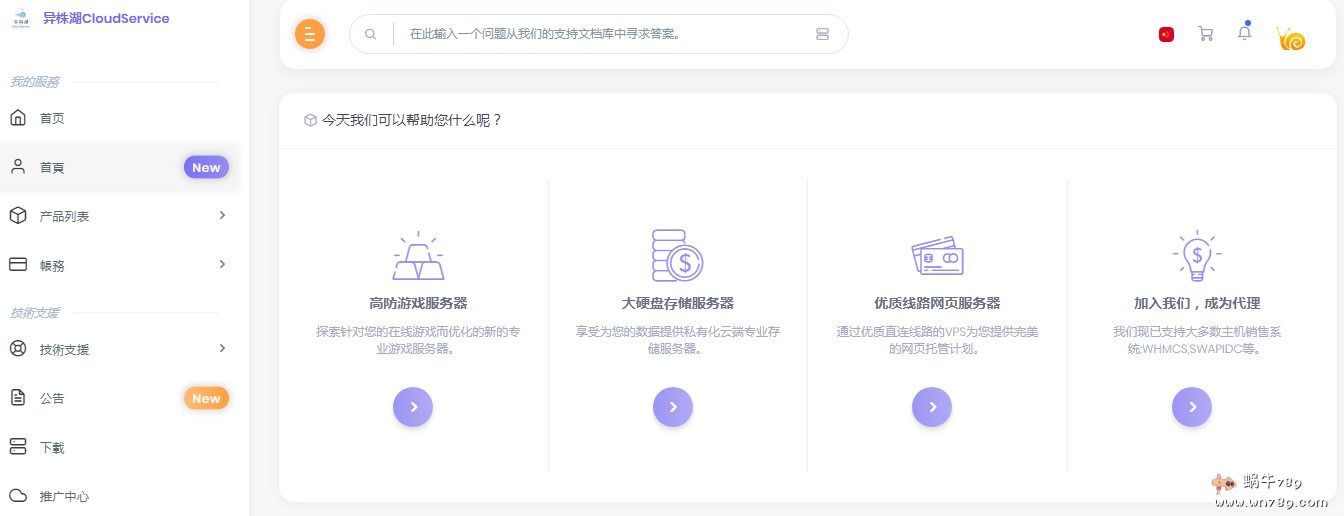Click the server icon inside search bar
The width and height of the screenshot is (1344, 516).
click(x=822, y=34)
